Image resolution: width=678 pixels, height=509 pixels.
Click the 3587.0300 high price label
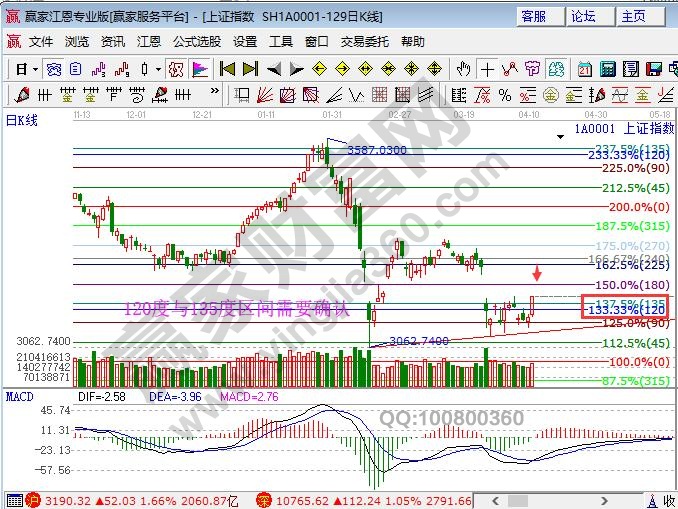coord(376,149)
